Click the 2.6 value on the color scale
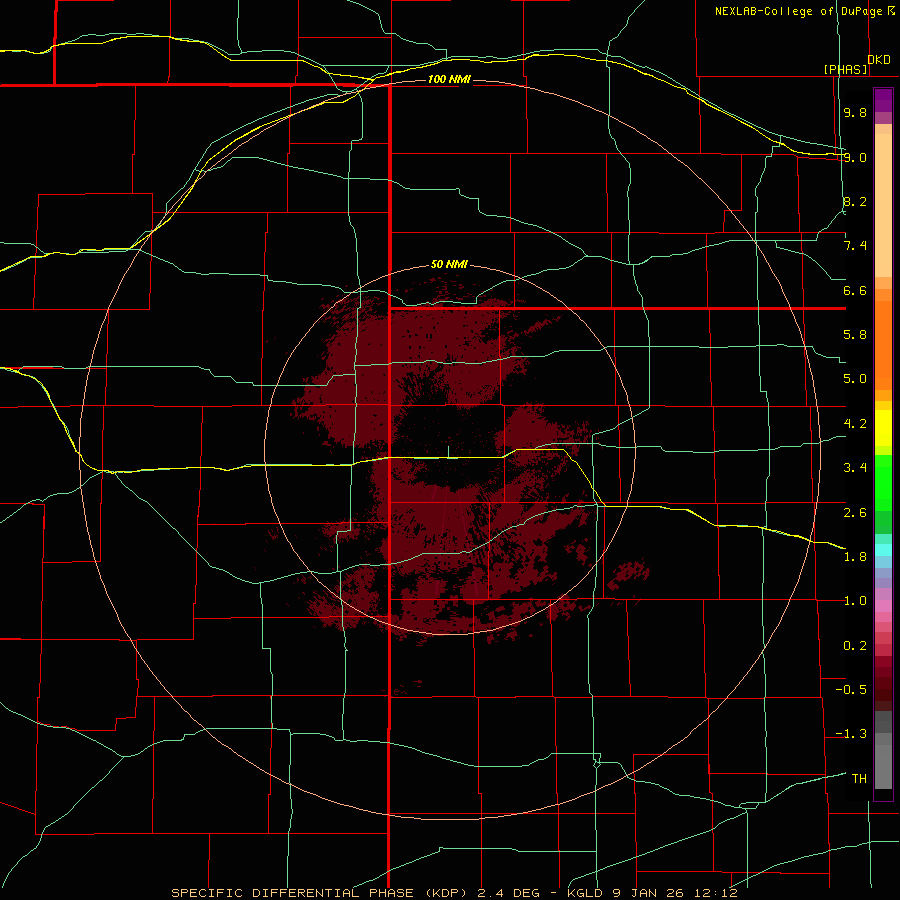 click(x=855, y=513)
